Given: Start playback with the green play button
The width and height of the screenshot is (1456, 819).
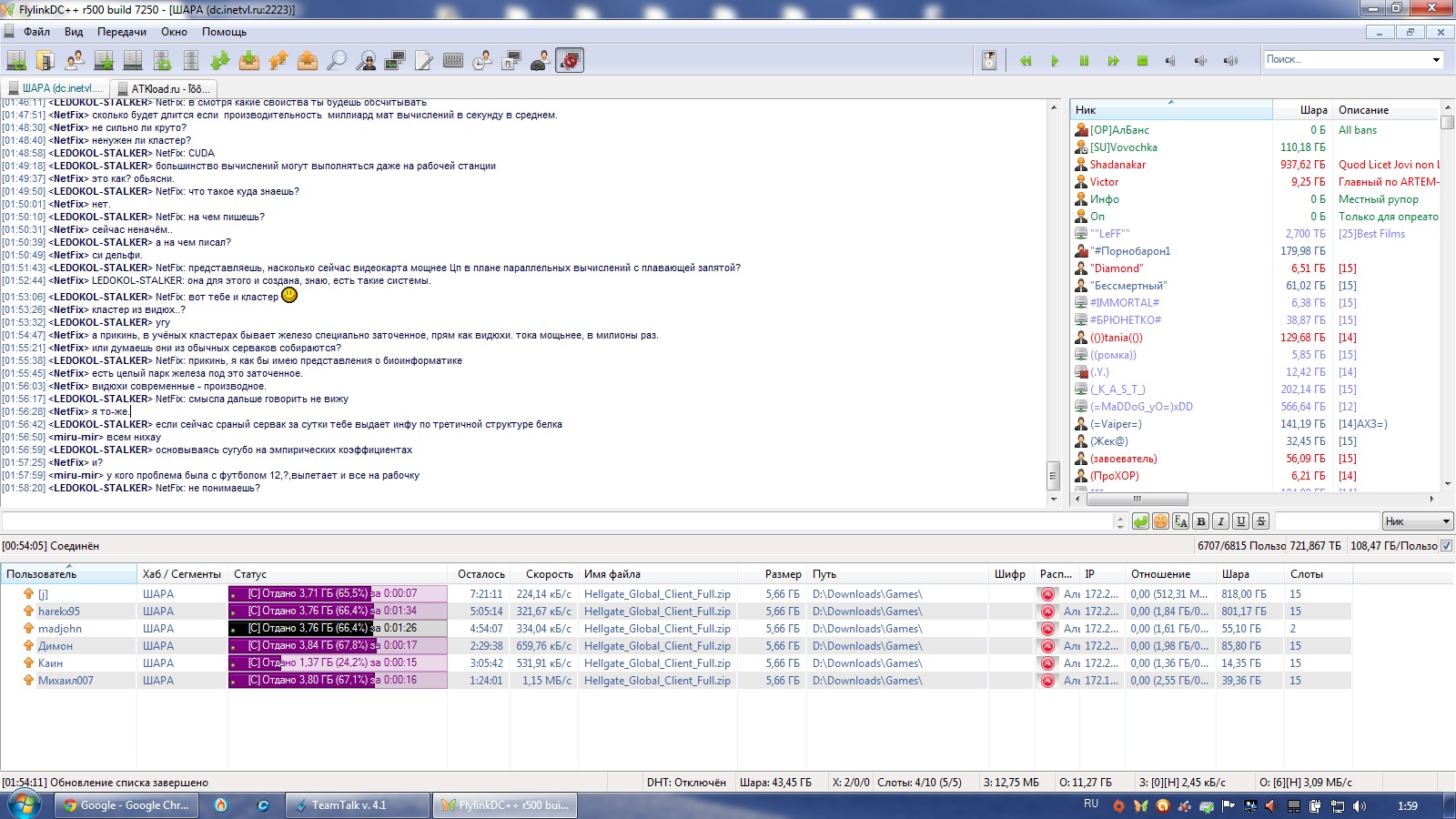Looking at the screenshot, I should (1055, 61).
